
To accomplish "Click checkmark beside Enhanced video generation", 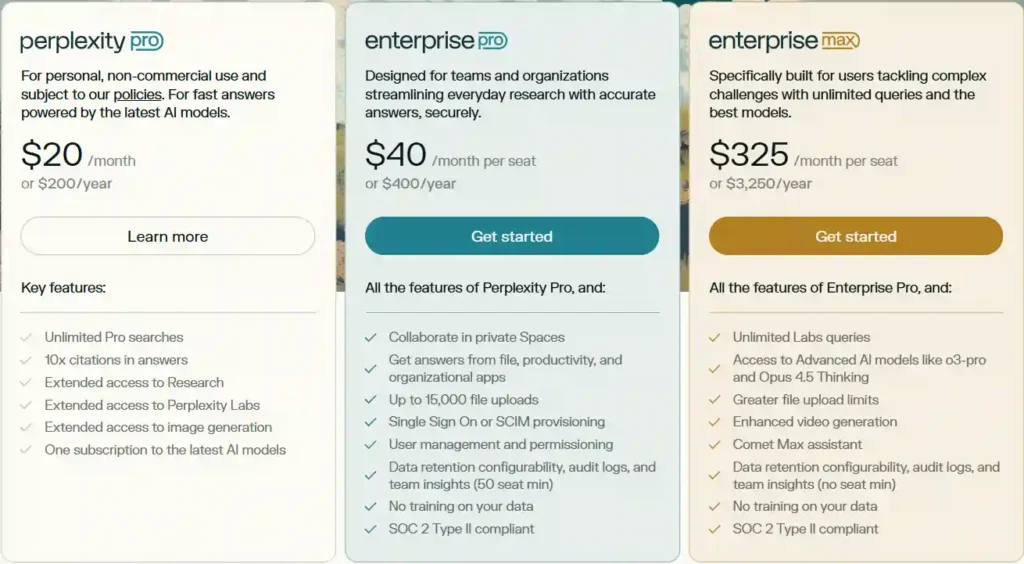I will coord(715,422).
